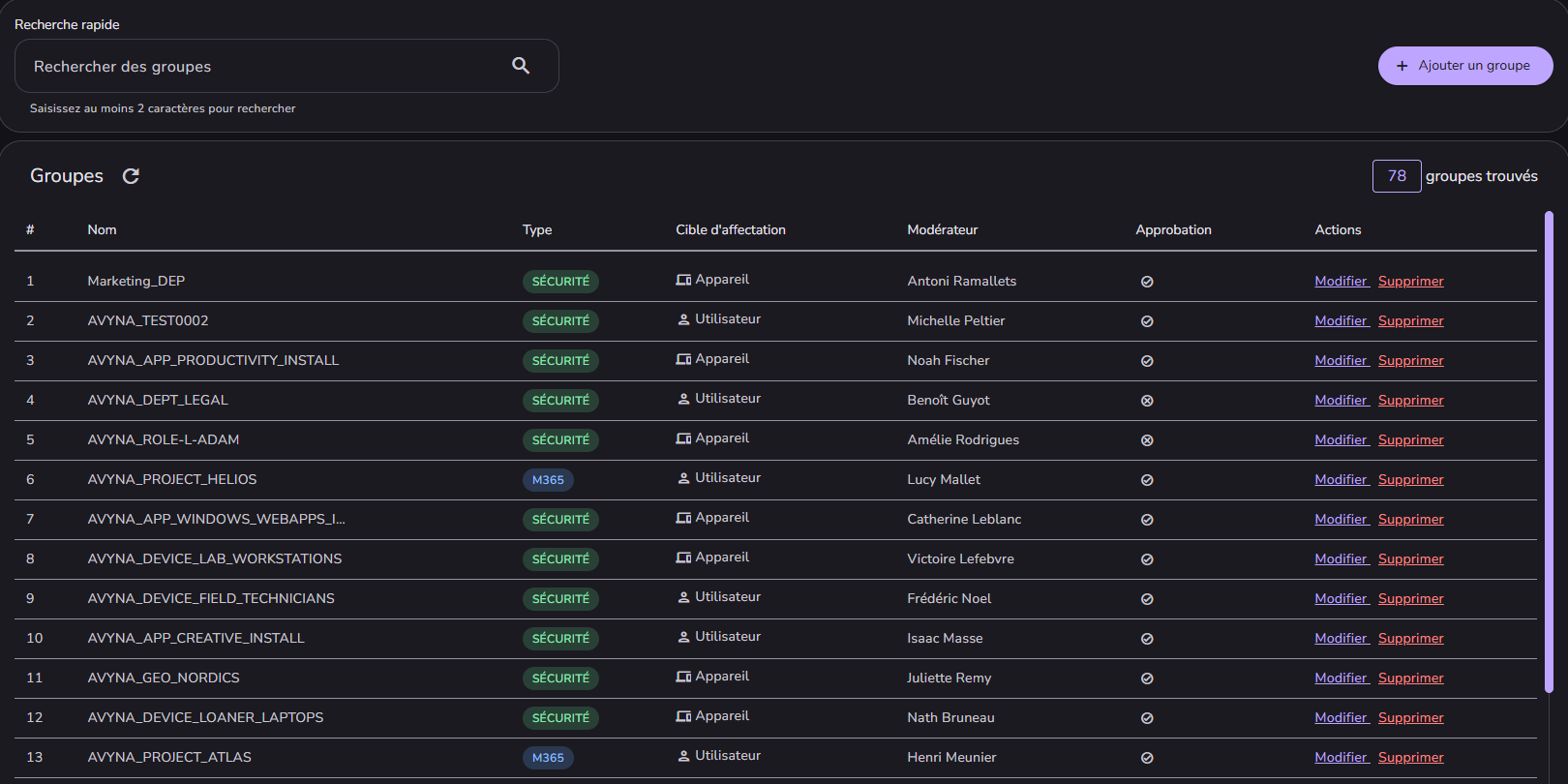Click user icon in AVYNA_PROJECT_ATLAS row
Screen dimensions: 1568x784
tap(683, 756)
